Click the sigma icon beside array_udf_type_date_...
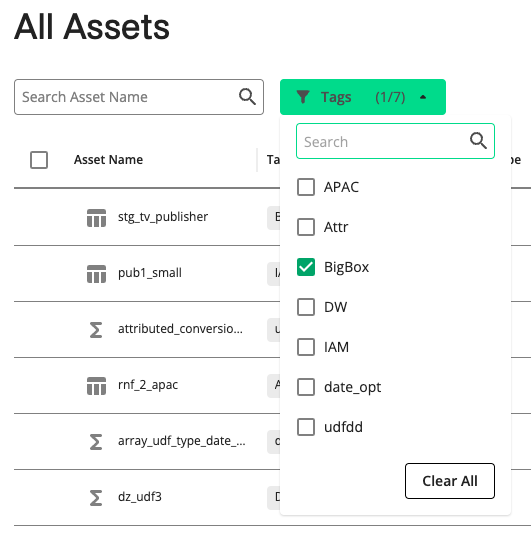This screenshot has width=531, height=533. 96,442
